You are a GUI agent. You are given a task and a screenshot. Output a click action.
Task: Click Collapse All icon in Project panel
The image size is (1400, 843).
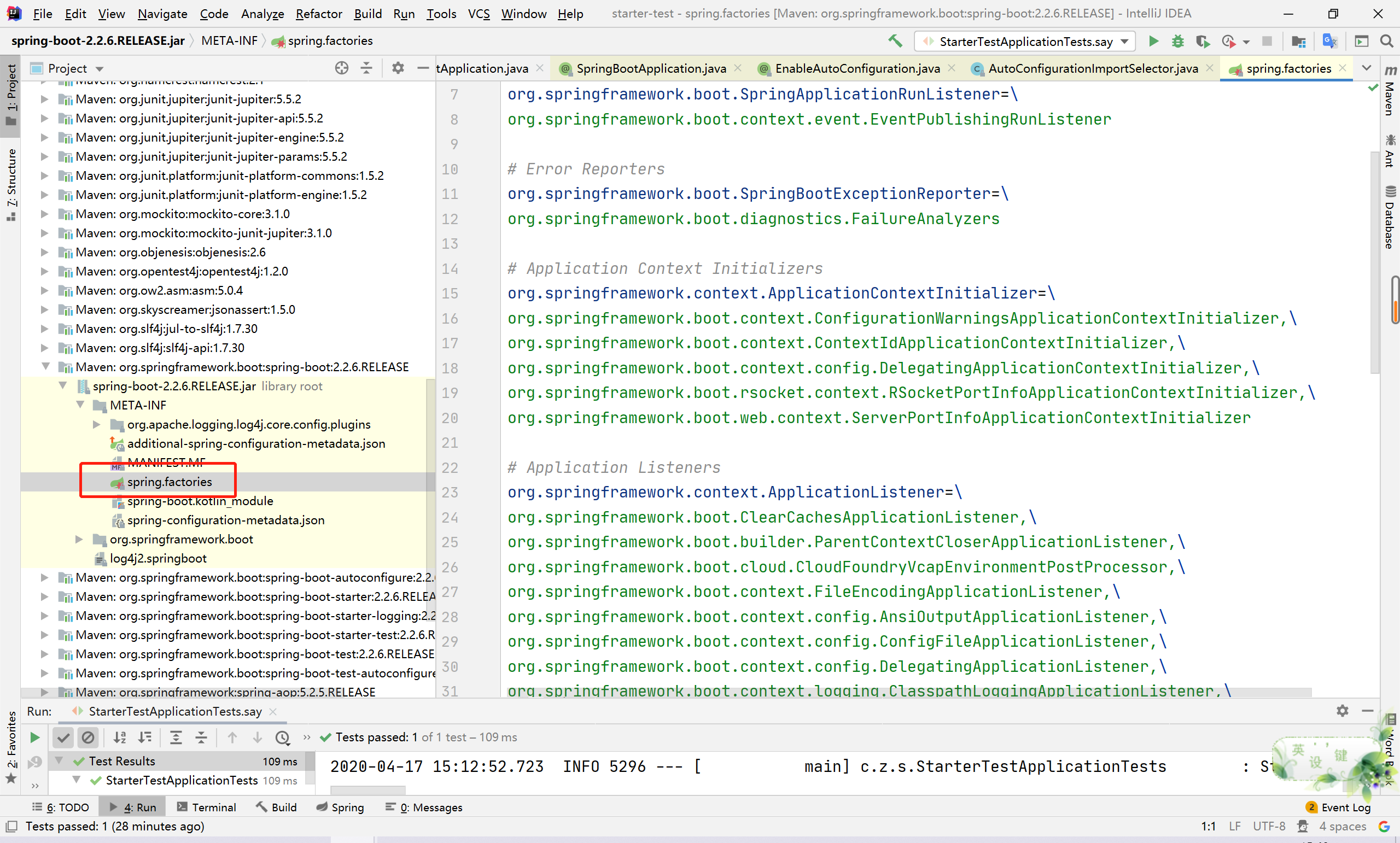[366, 68]
